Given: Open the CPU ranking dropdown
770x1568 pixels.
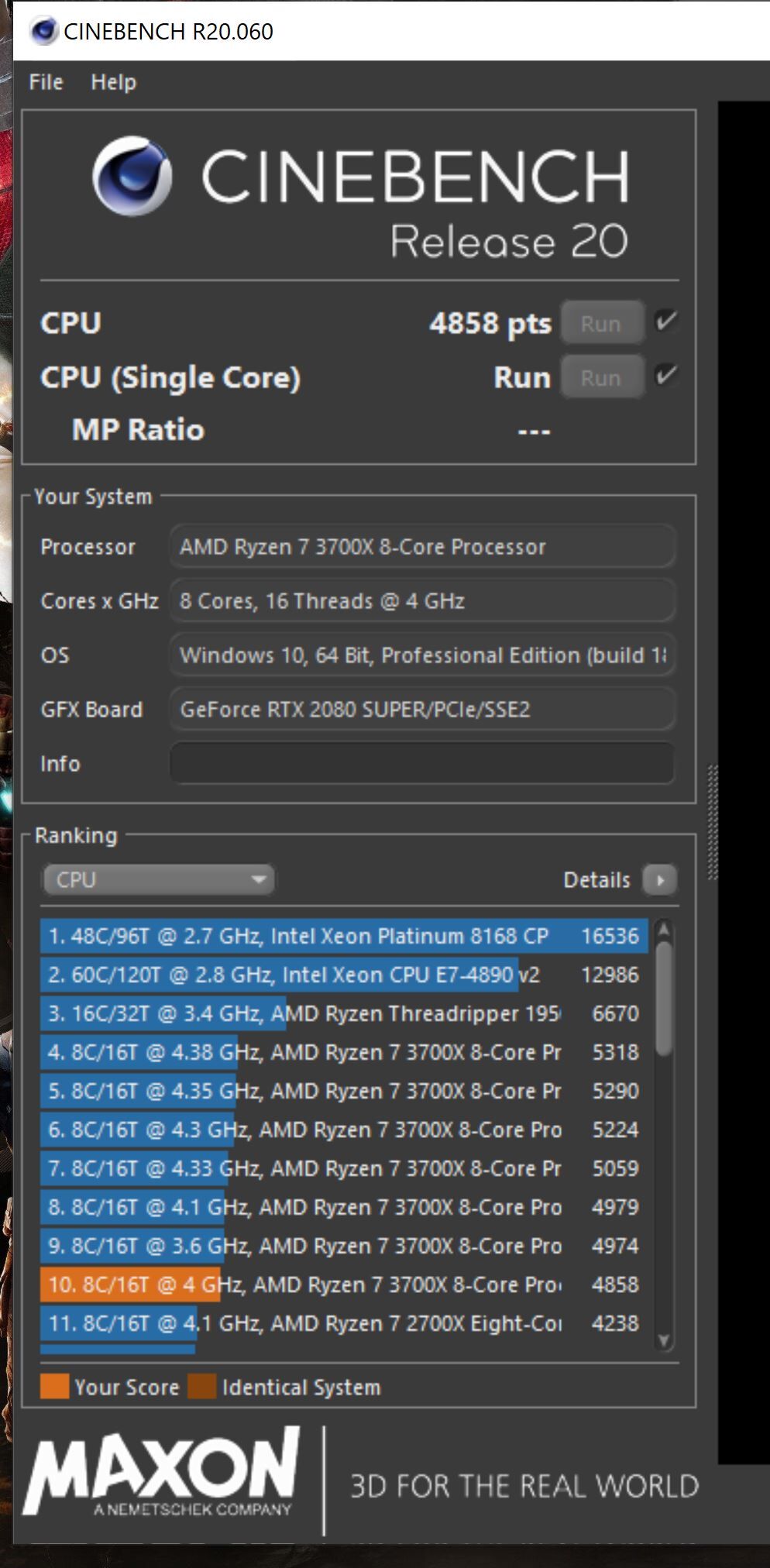Looking at the screenshot, I should pyautogui.click(x=159, y=880).
